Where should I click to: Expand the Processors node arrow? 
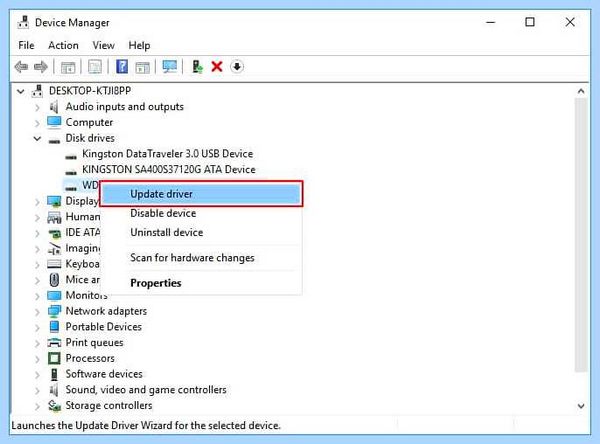pyautogui.click(x=37, y=359)
